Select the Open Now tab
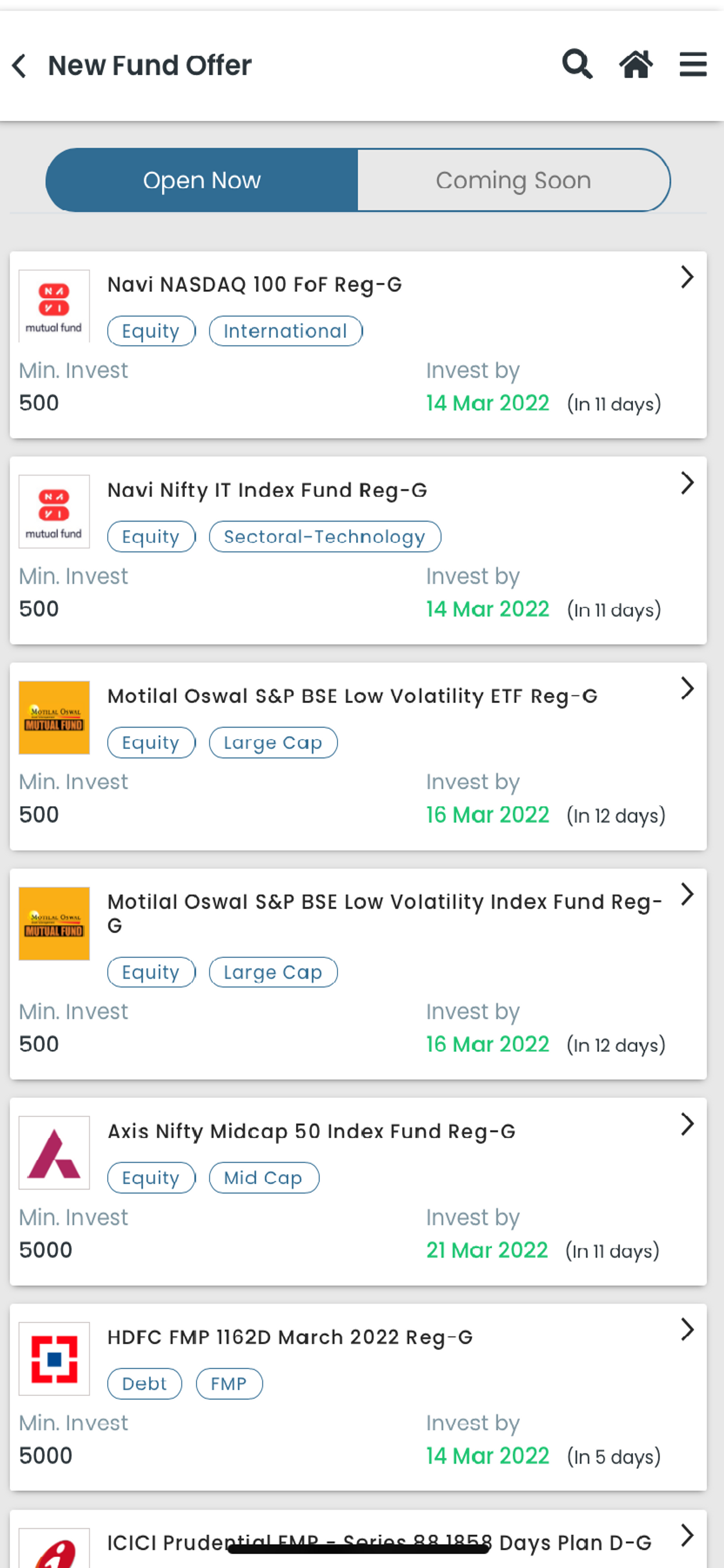 pos(202,180)
